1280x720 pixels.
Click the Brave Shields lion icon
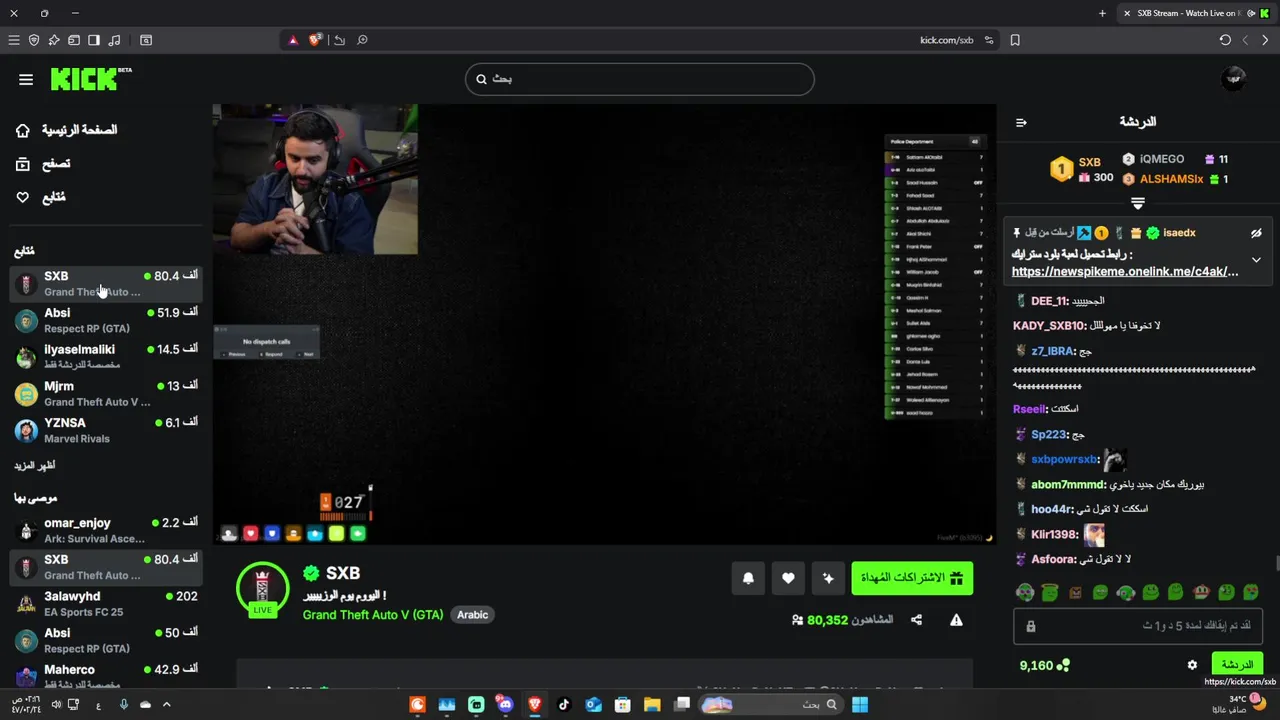(315, 40)
